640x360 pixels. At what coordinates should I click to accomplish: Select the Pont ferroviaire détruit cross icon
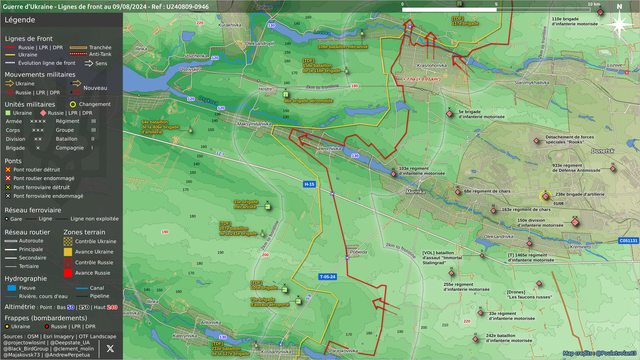(x=8, y=187)
